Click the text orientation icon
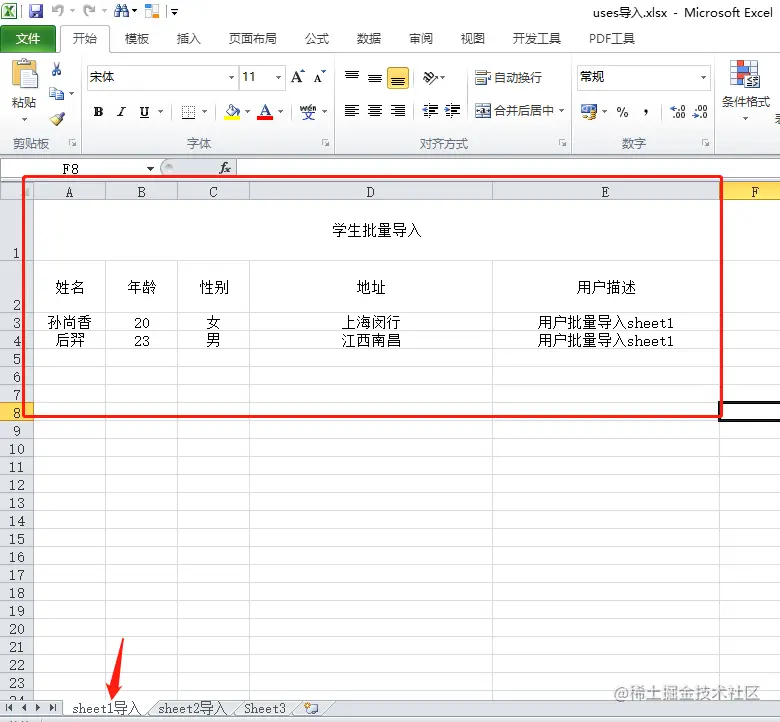Image resolution: width=780 pixels, height=722 pixels. tap(430, 78)
